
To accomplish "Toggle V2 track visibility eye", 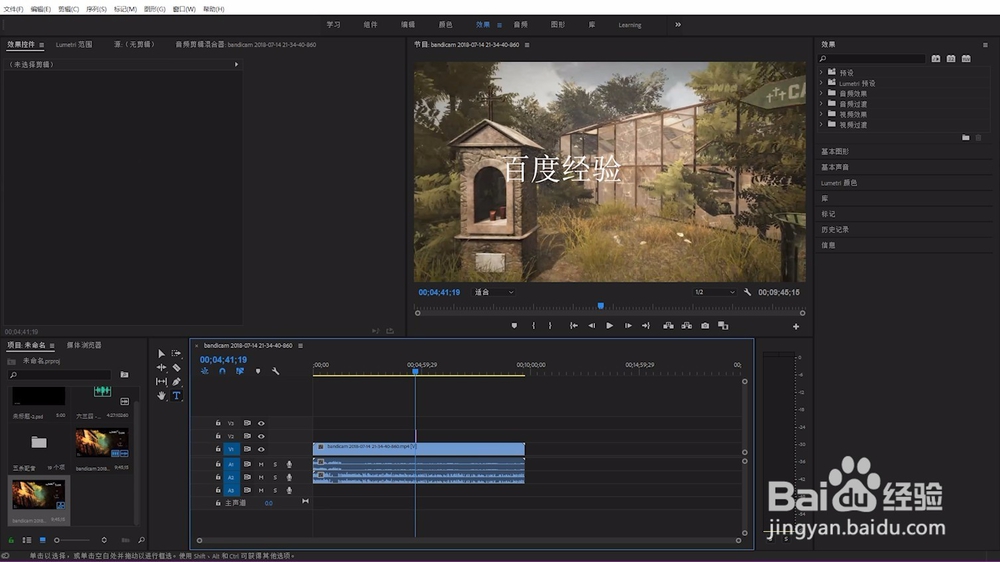I will click(261, 436).
